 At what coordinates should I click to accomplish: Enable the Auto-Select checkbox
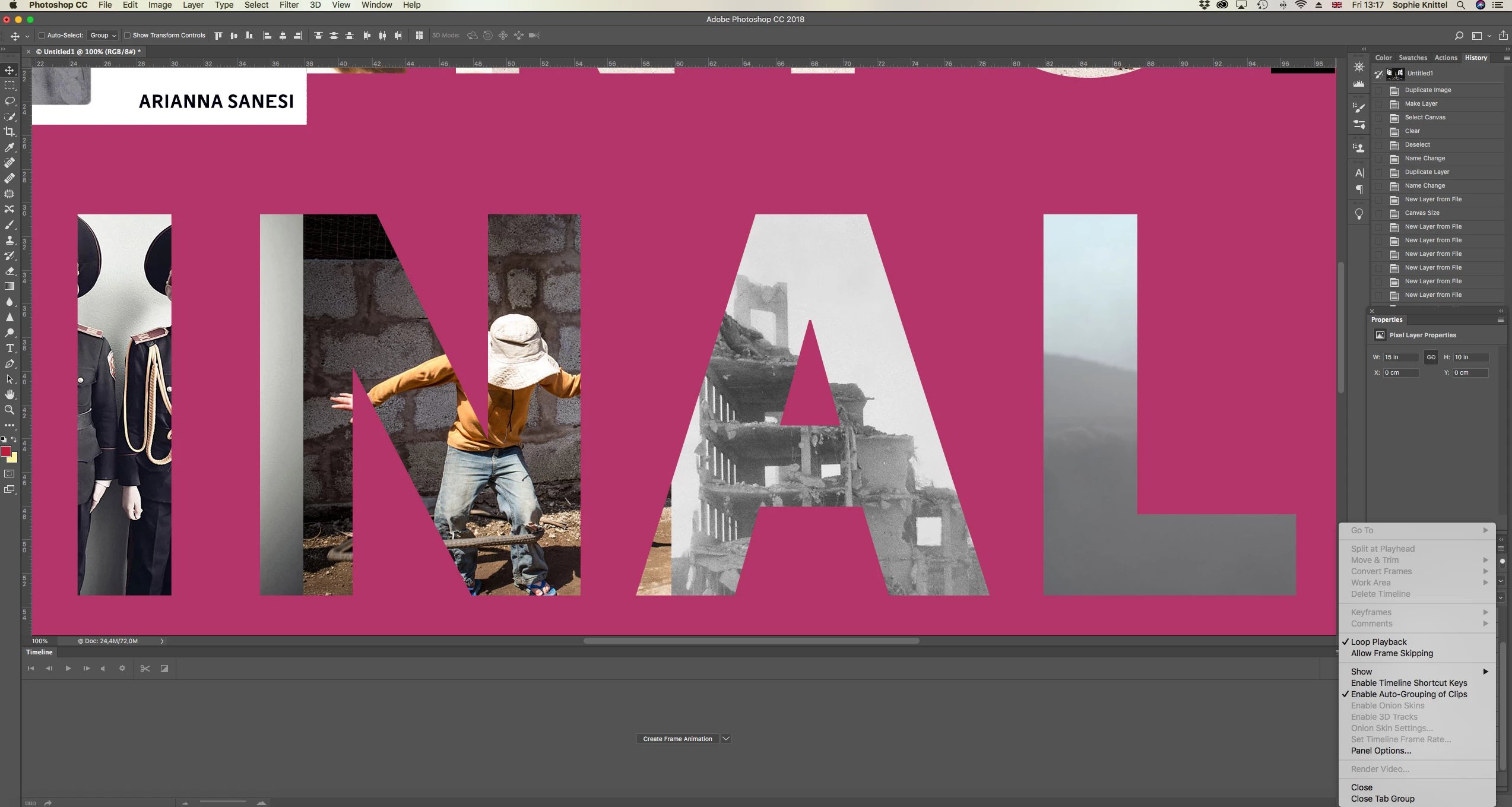pyautogui.click(x=42, y=36)
